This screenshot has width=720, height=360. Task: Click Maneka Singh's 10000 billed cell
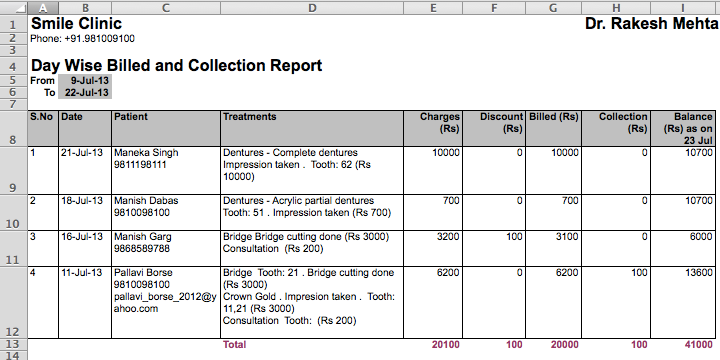tap(553, 170)
